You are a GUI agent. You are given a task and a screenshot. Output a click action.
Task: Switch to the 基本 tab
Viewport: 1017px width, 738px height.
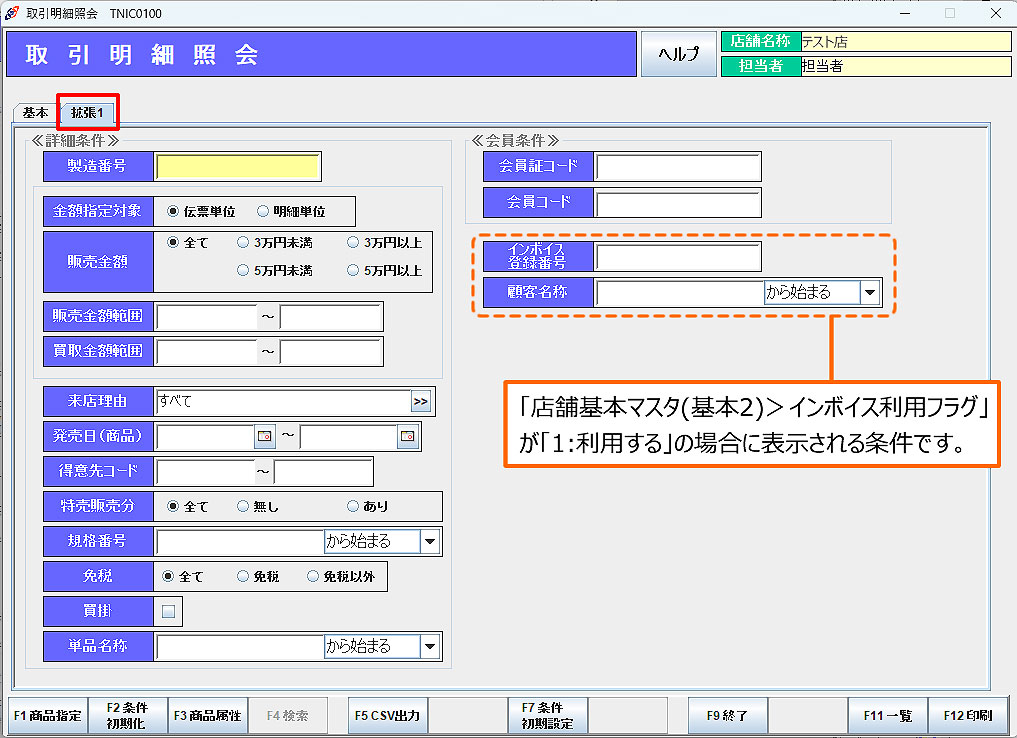(35, 113)
